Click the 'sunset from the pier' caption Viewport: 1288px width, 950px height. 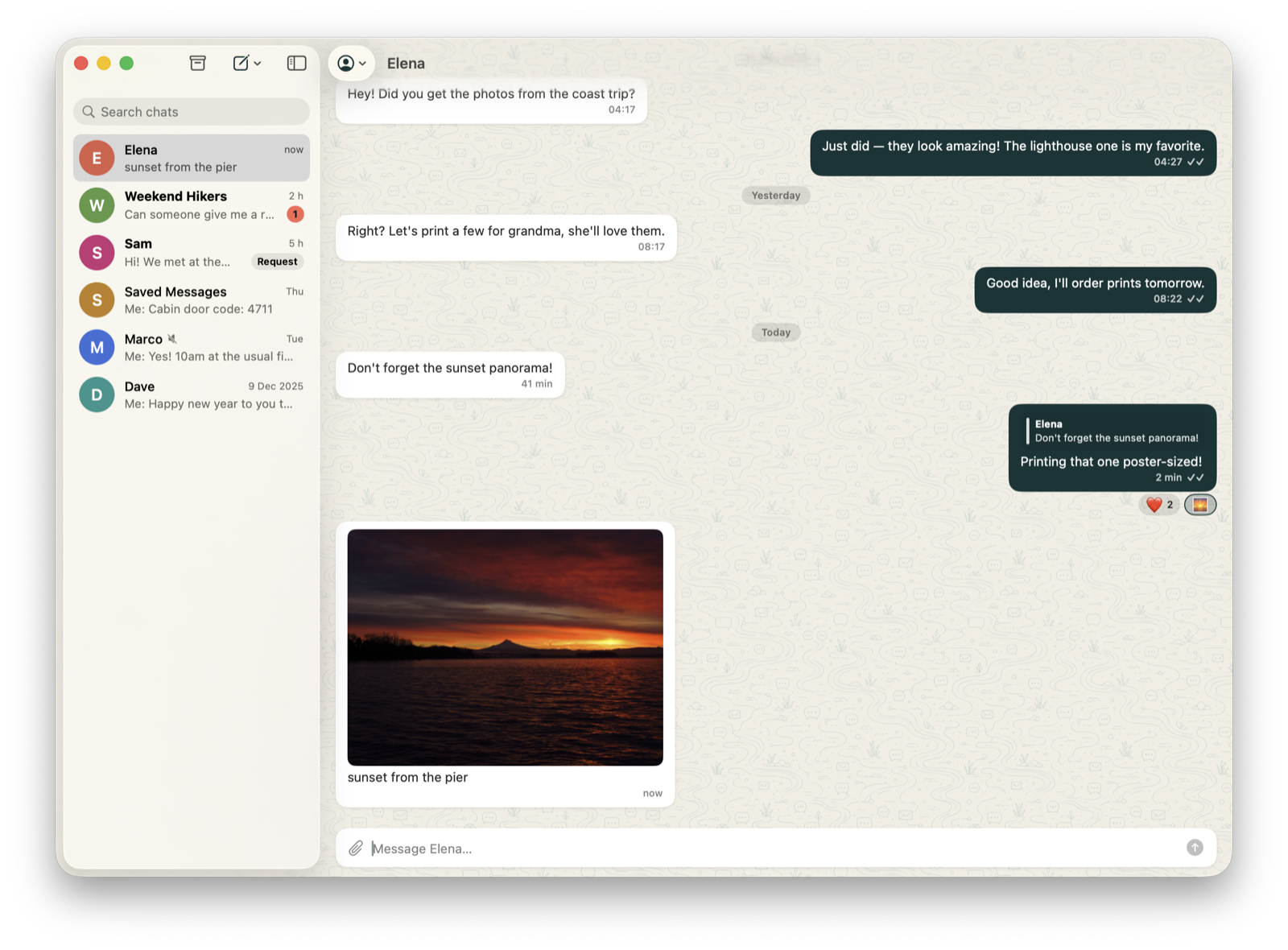pyautogui.click(x=407, y=778)
